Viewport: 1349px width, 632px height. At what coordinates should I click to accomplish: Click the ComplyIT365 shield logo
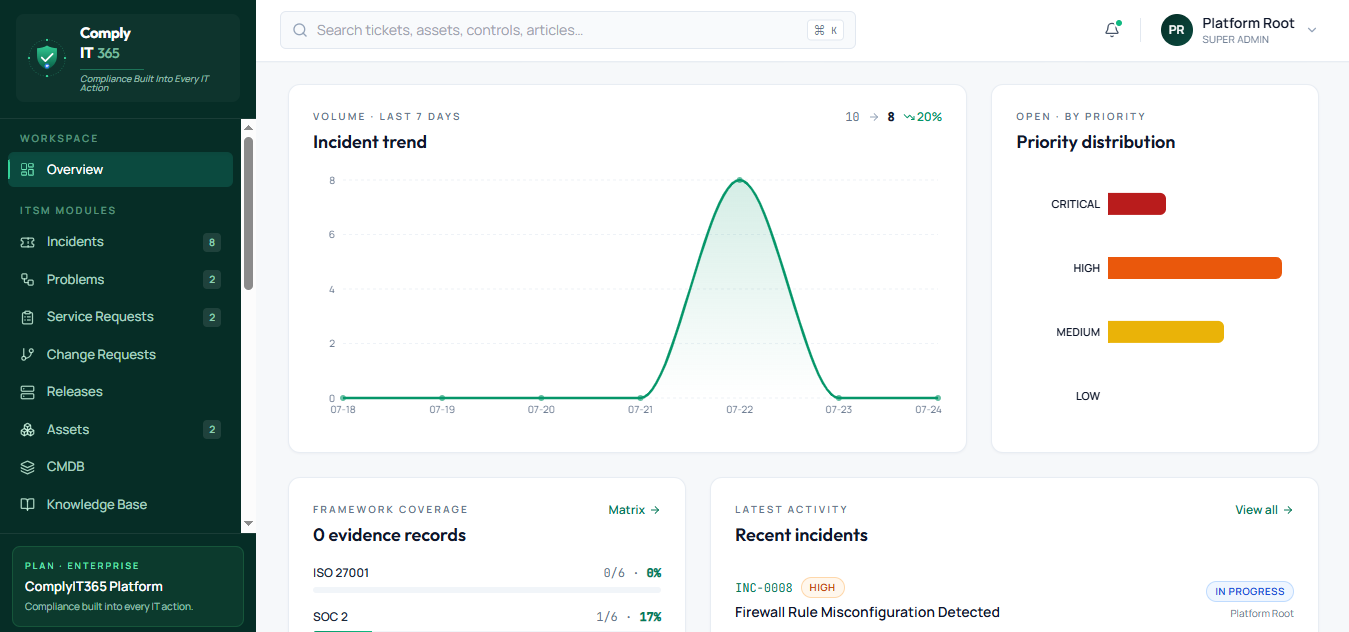[x=47, y=57]
